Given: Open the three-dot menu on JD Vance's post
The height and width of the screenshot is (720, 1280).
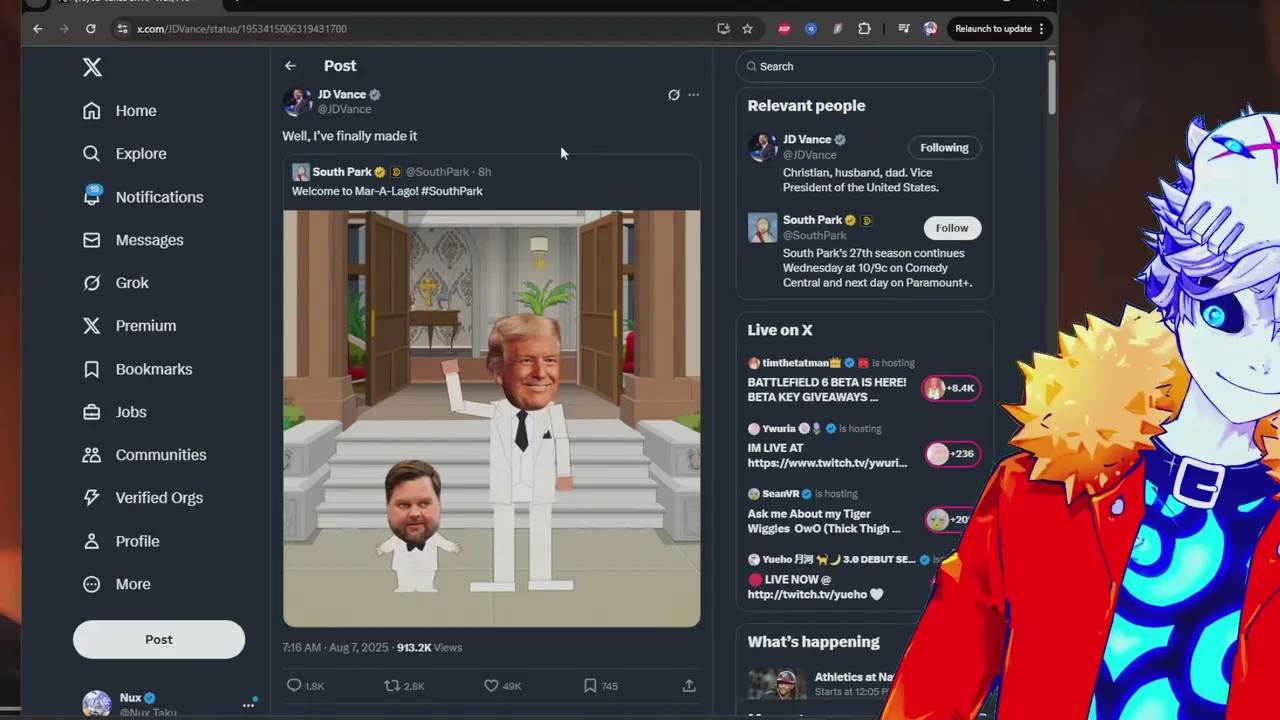Looking at the screenshot, I should point(694,95).
